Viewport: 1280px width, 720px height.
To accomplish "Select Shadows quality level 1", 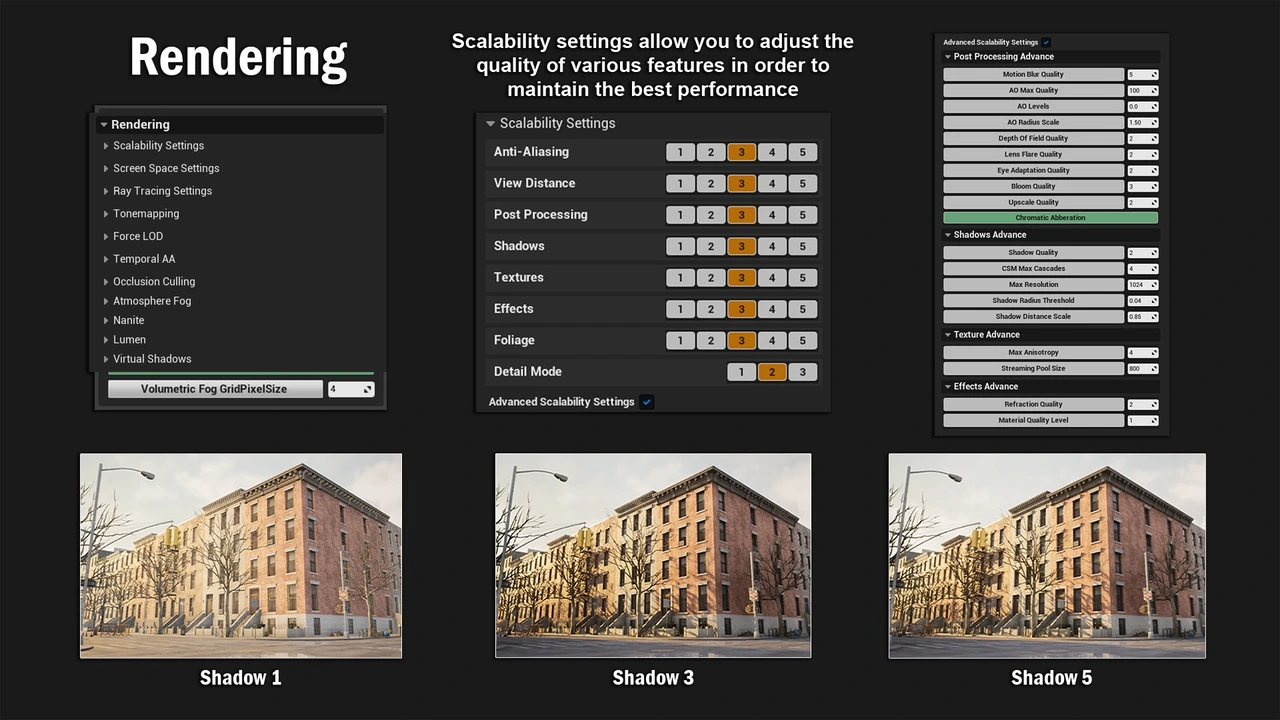I will (680, 246).
